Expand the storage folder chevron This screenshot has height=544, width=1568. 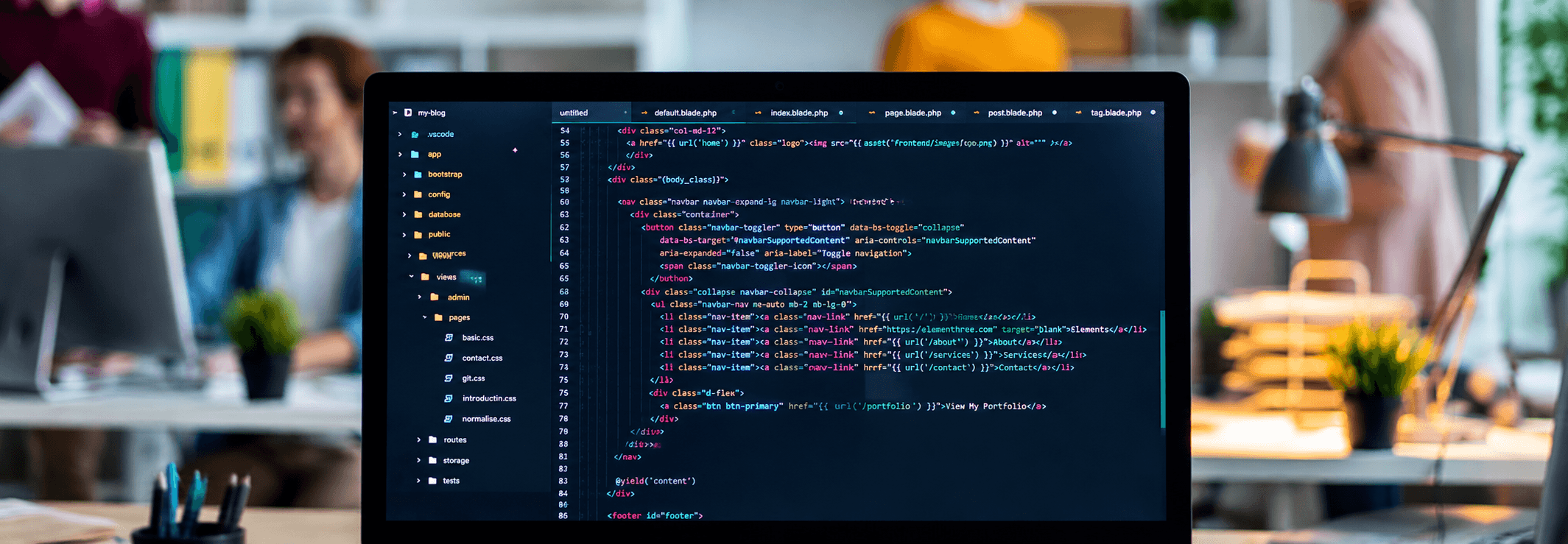(419, 460)
